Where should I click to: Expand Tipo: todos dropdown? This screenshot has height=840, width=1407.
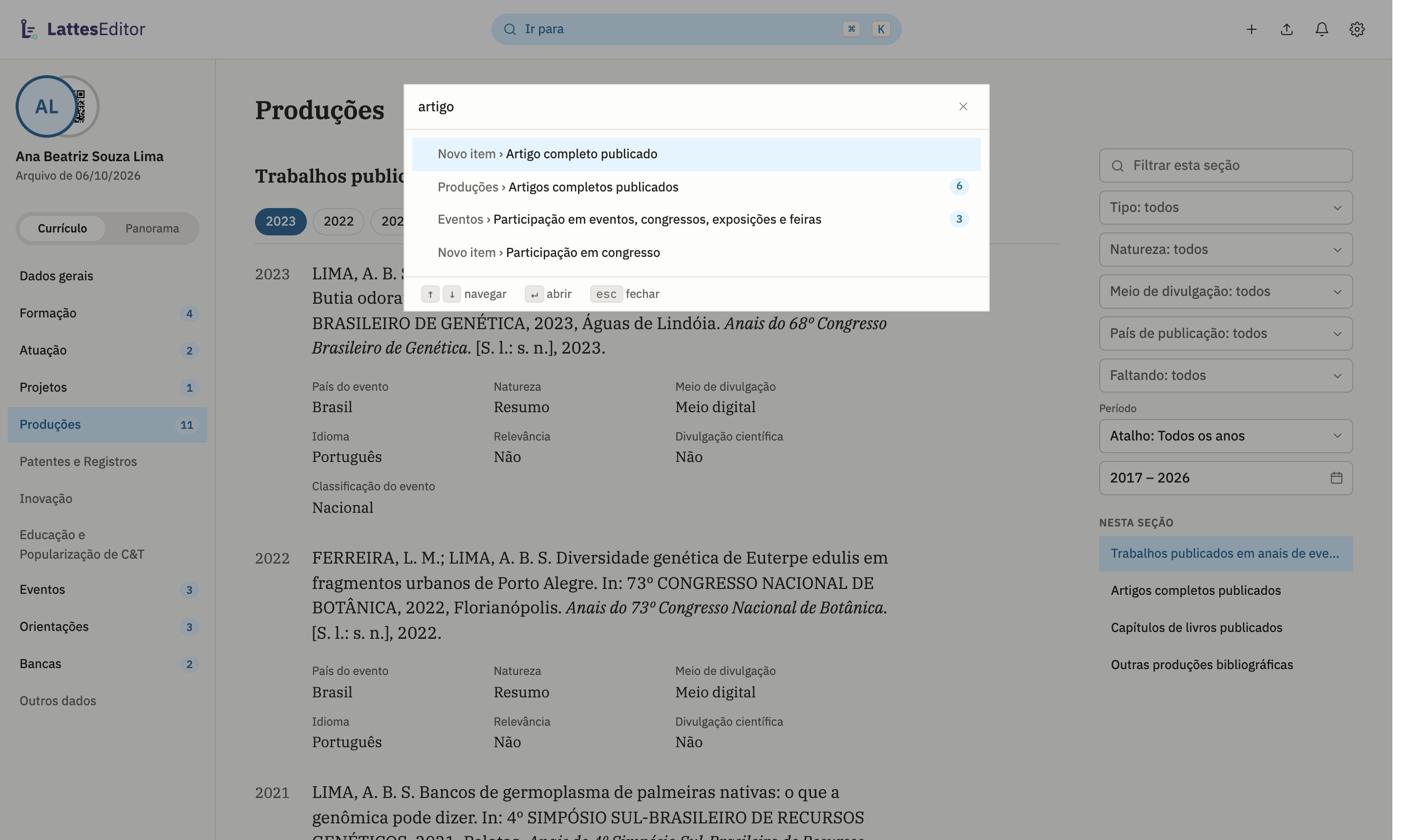1226,208
